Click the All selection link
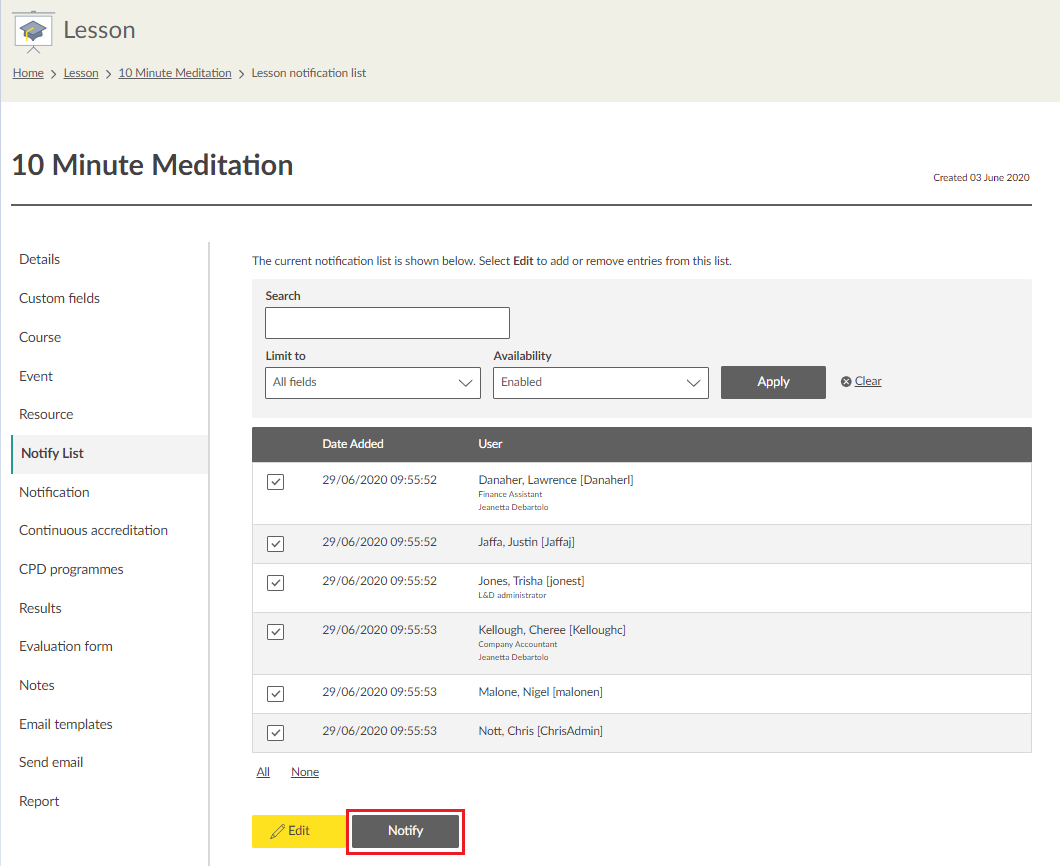Viewport: 1060px width, 866px height. [263, 772]
